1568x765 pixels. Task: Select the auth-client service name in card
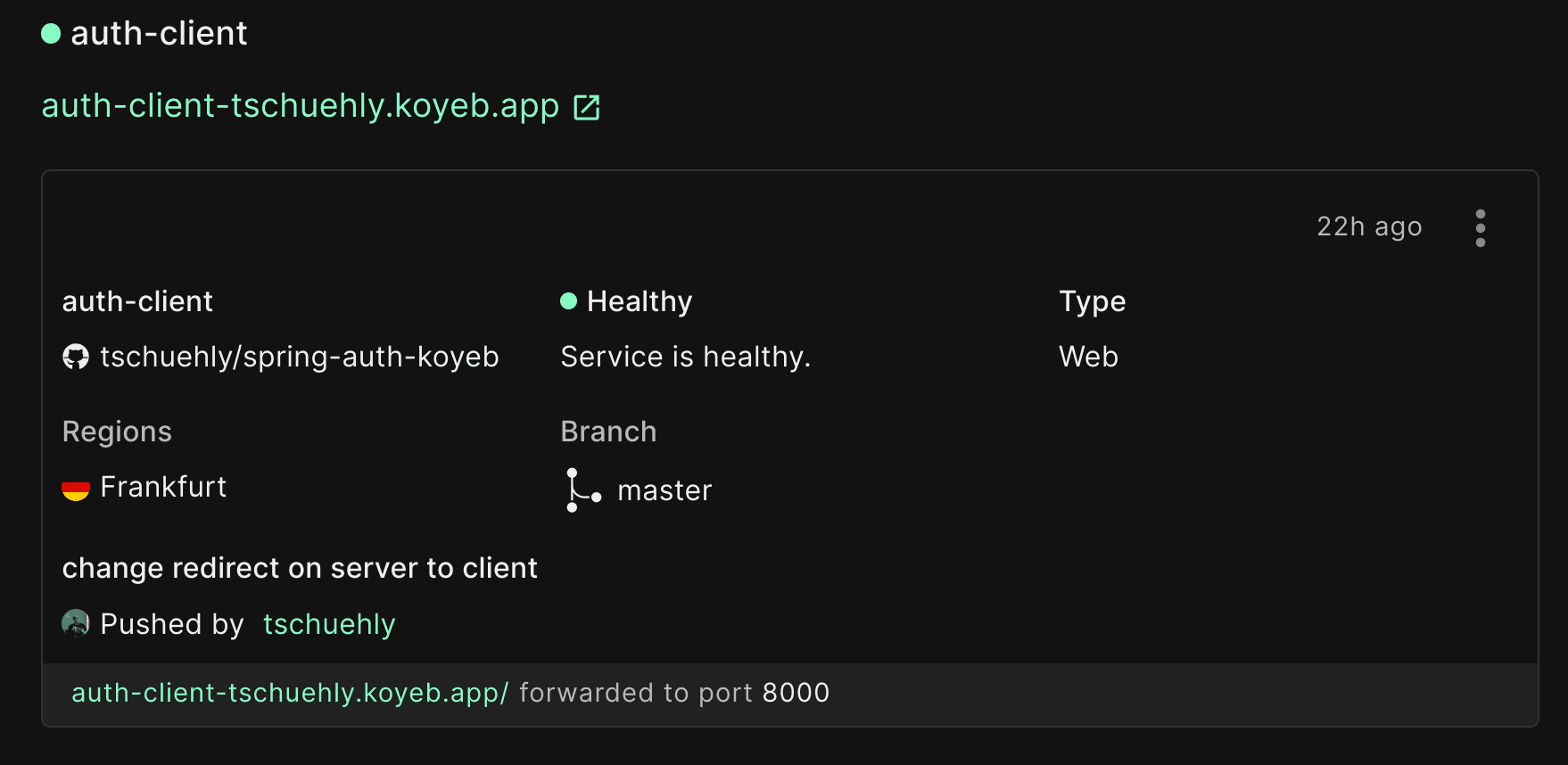(137, 301)
